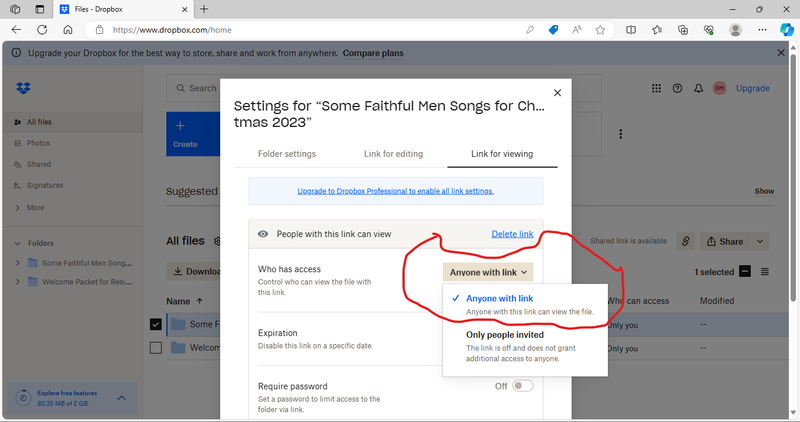
Task: Open the Anyone with link dropdown
Action: click(489, 271)
